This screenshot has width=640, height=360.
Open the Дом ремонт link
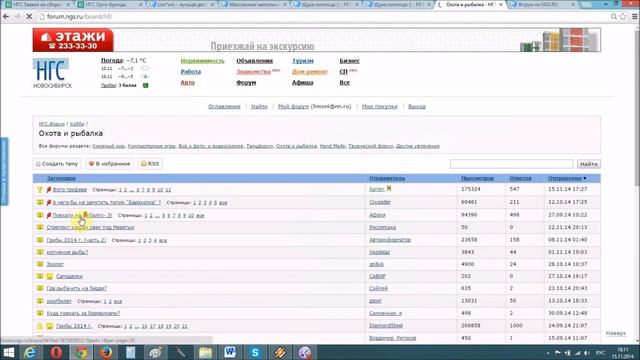pos(309,71)
